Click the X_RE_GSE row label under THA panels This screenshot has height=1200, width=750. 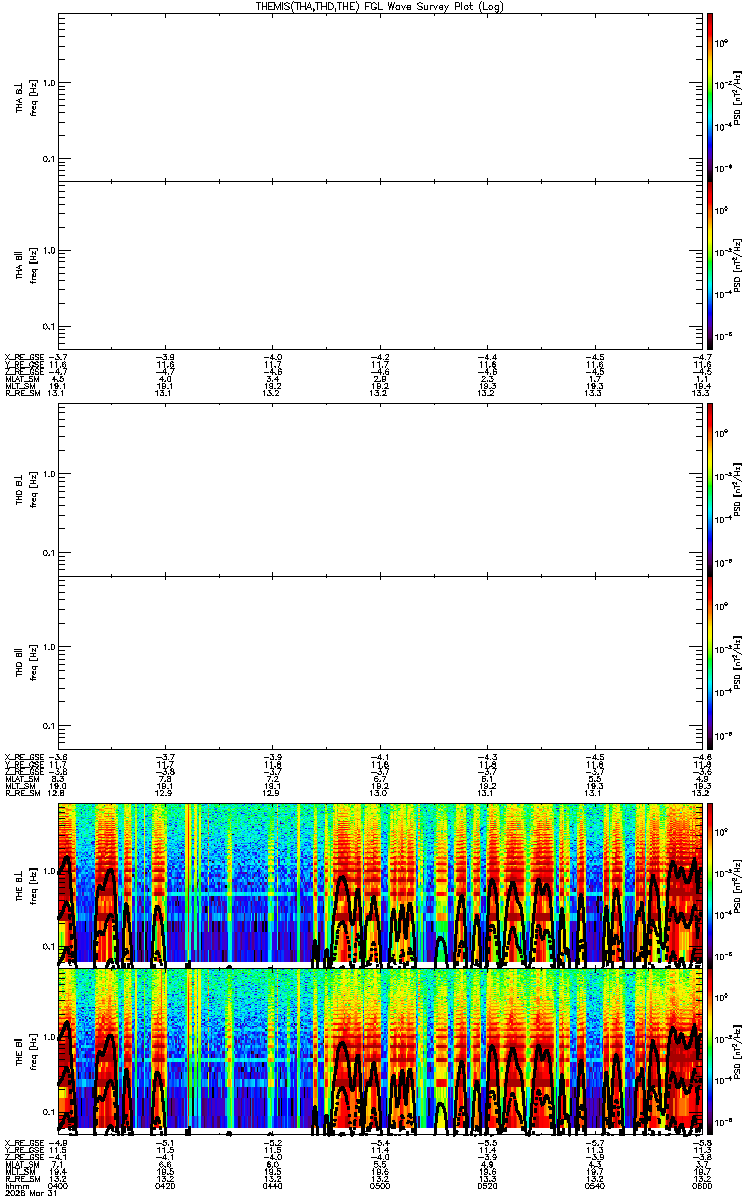click(x=24, y=357)
